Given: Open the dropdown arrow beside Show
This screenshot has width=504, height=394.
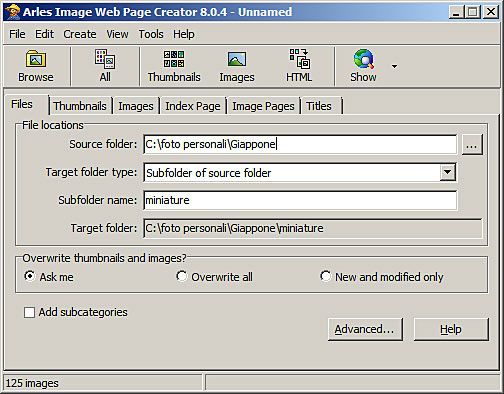Looking at the screenshot, I should pyautogui.click(x=394, y=66).
